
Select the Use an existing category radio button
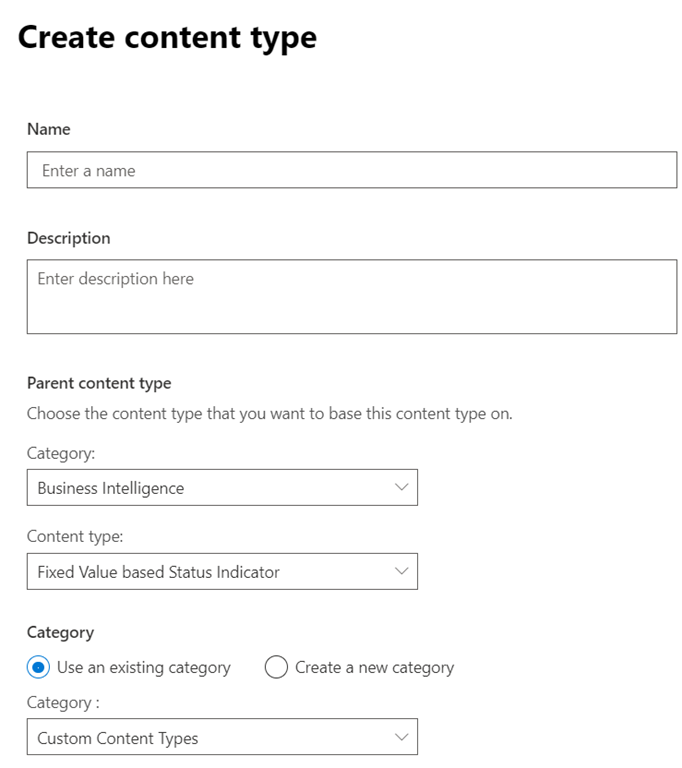coord(39,667)
